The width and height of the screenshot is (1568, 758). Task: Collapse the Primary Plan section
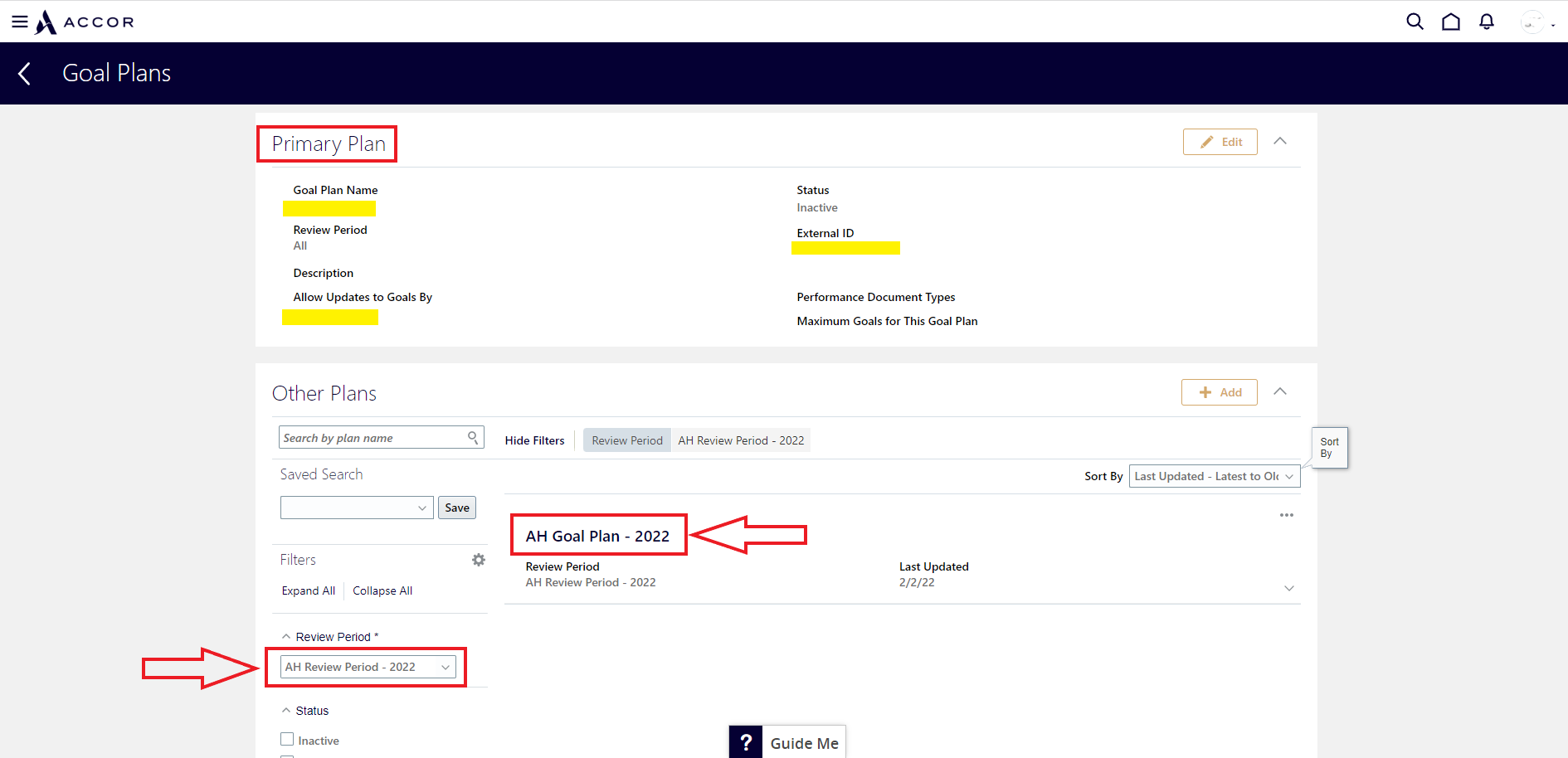(1280, 141)
